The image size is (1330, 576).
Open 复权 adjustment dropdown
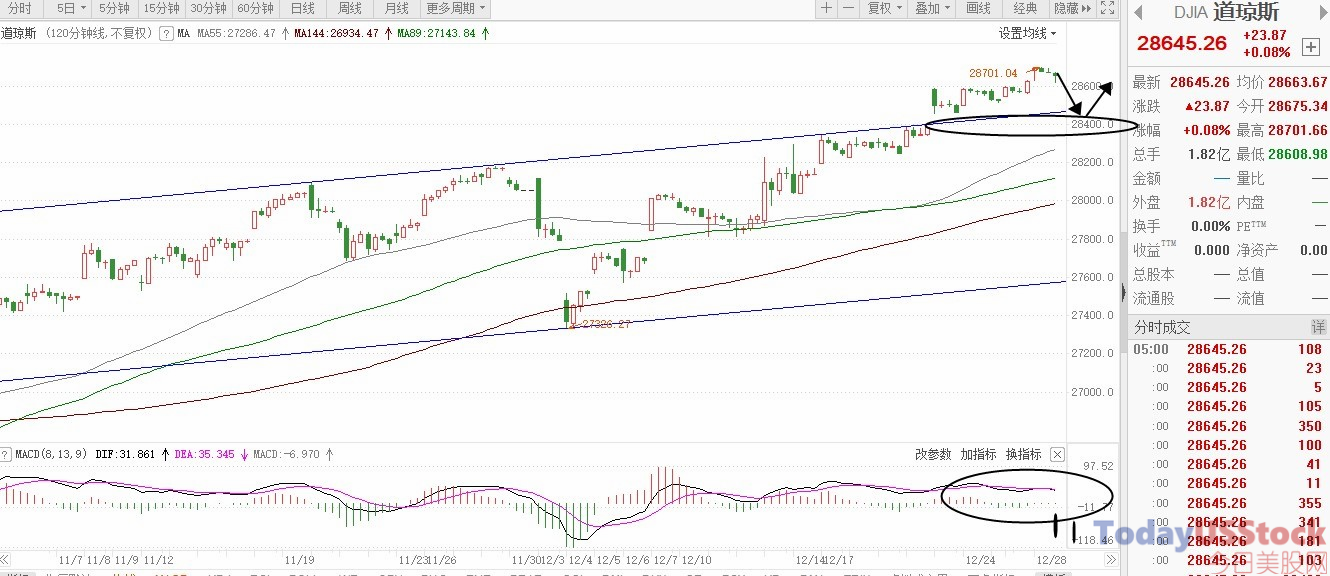[884, 8]
